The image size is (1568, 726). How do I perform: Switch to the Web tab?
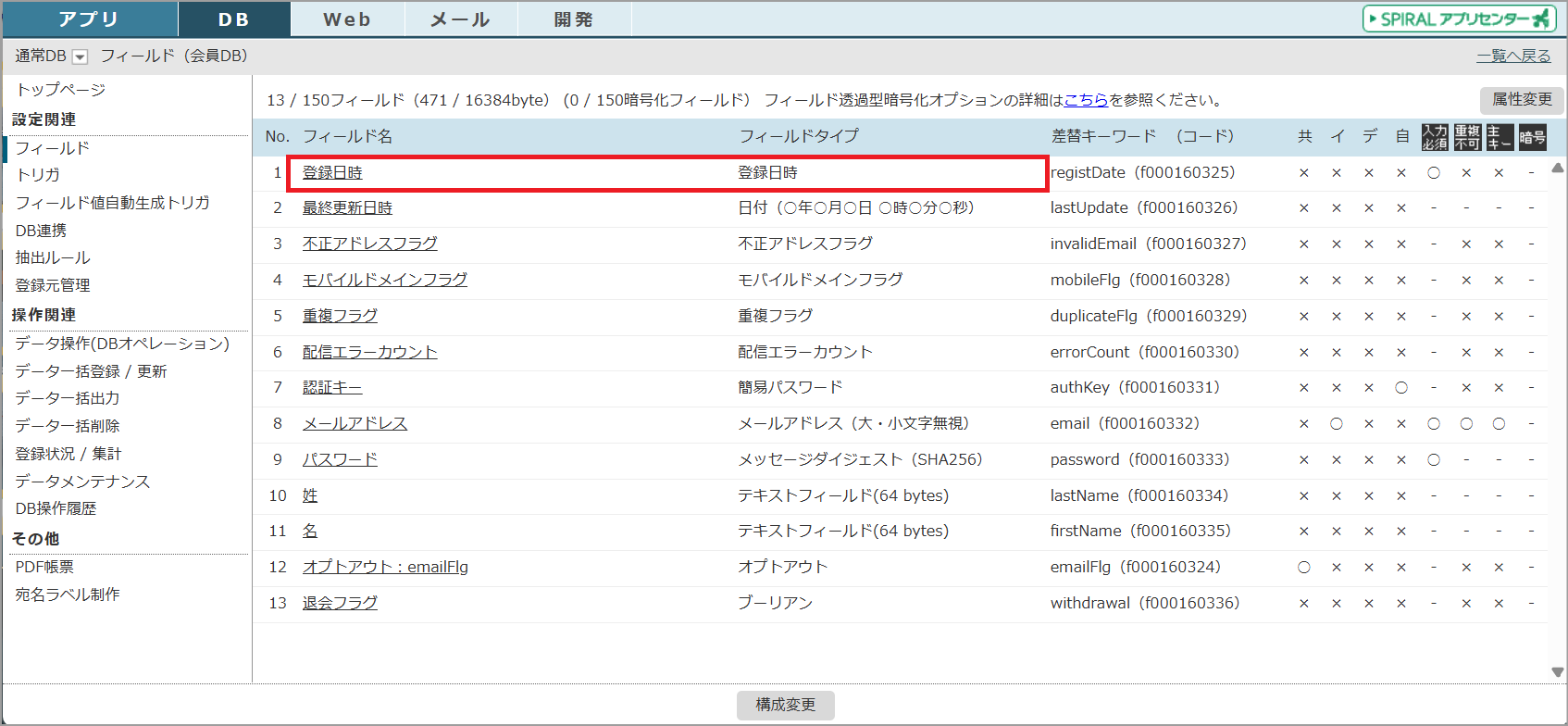pos(347,19)
